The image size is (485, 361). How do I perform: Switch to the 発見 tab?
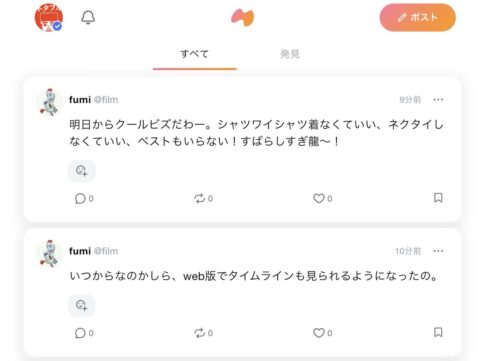(x=290, y=54)
